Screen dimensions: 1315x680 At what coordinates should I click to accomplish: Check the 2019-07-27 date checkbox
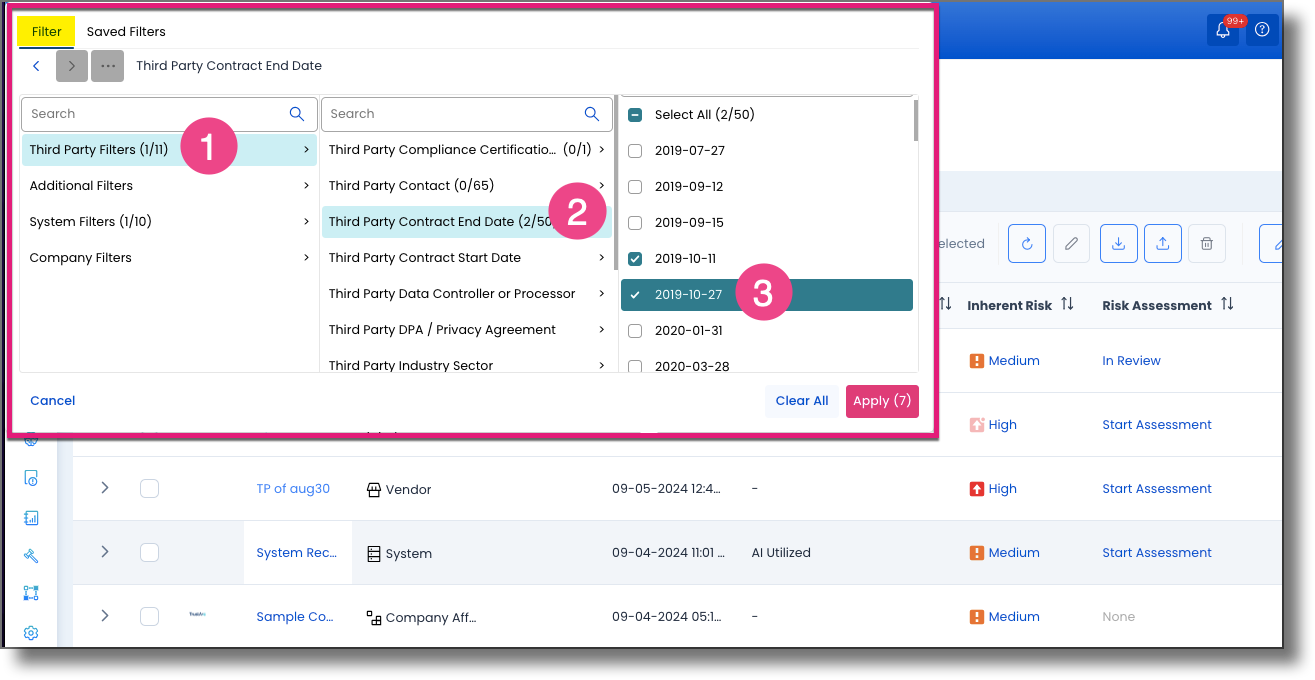pyautogui.click(x=635, y=150)
